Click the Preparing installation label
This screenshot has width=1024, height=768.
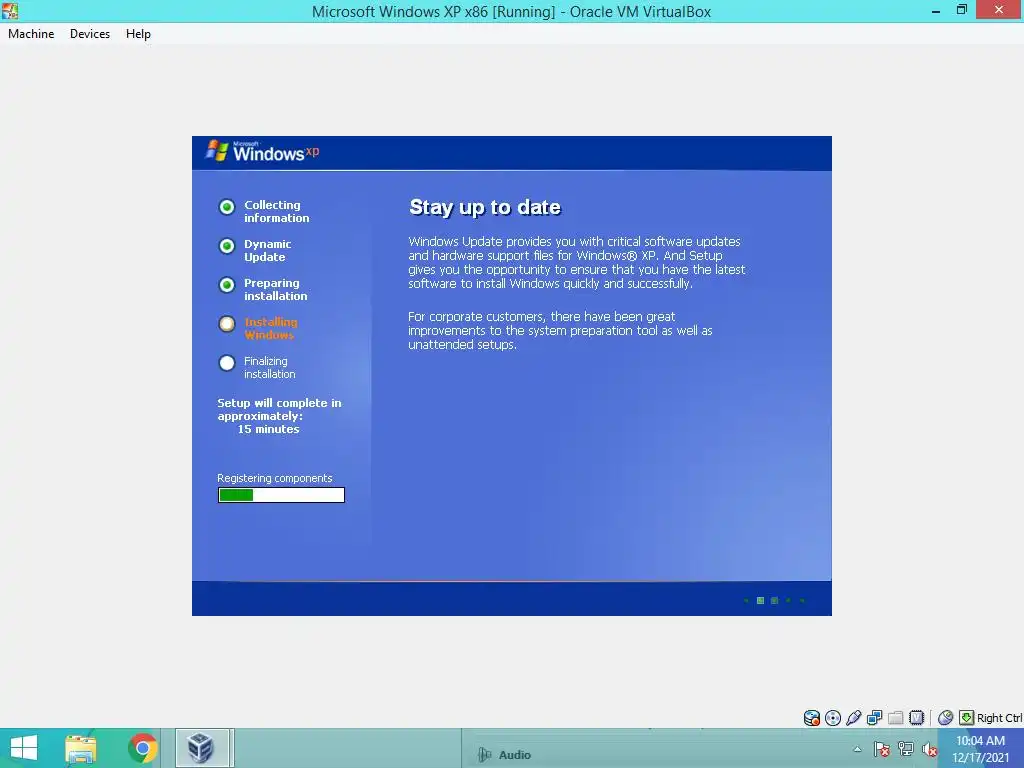point(275,289)
